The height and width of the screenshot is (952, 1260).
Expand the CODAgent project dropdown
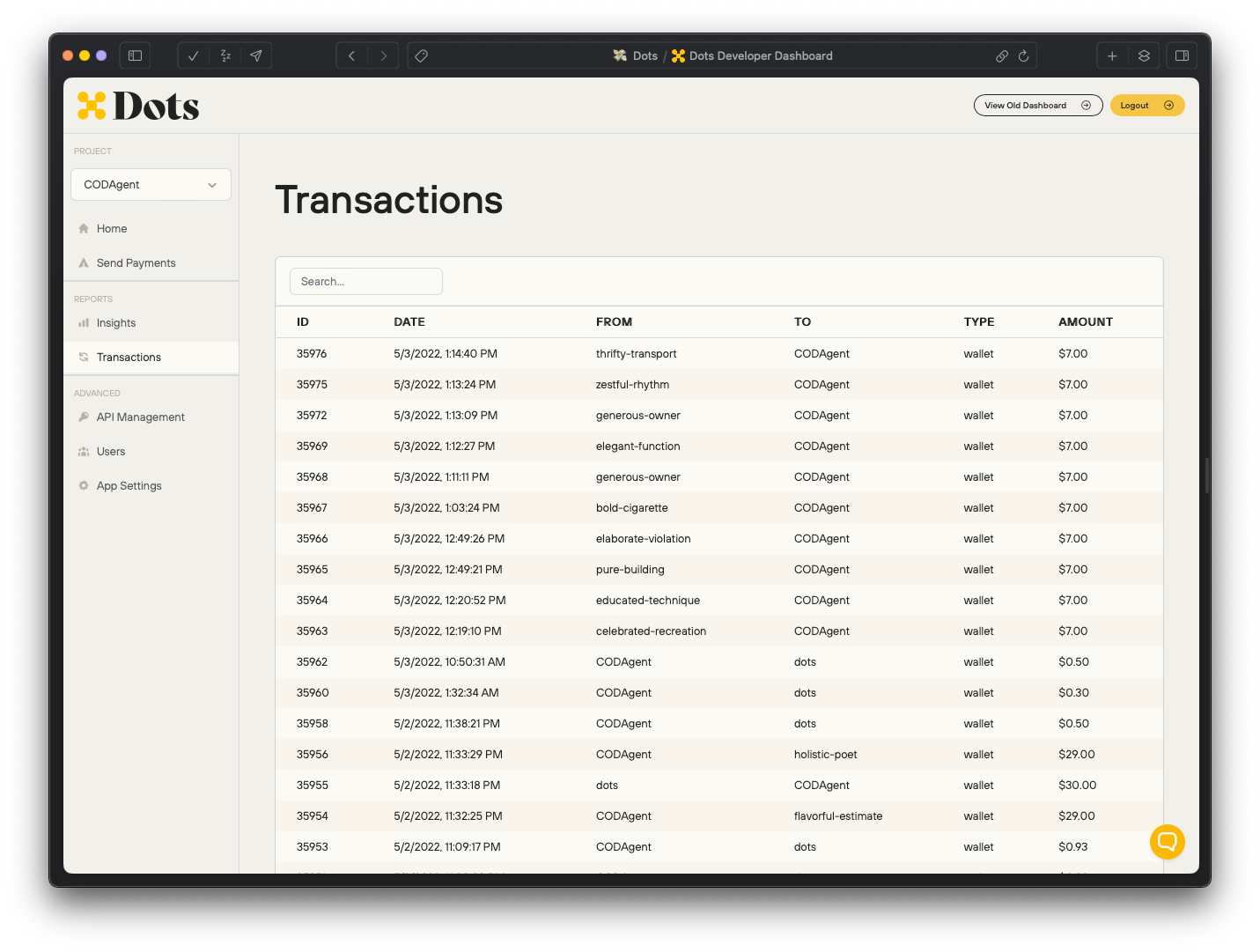(151, 184)
